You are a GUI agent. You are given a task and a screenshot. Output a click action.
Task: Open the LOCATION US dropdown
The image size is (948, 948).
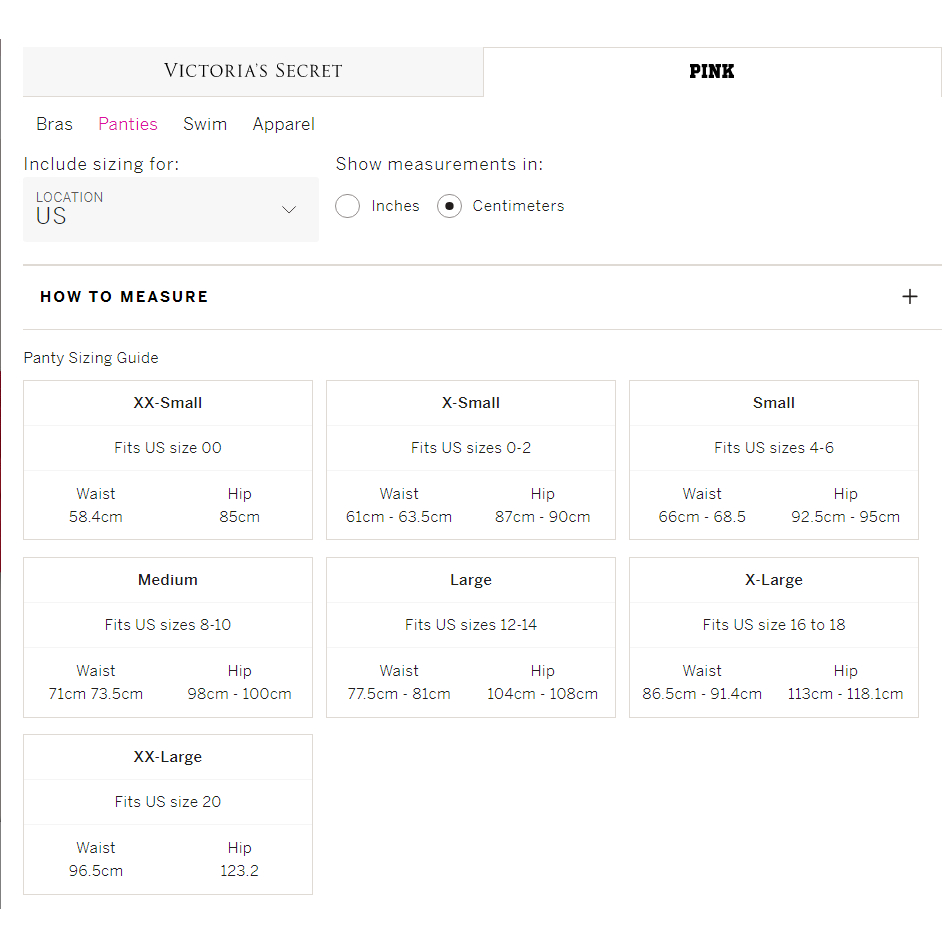point(170,209)
